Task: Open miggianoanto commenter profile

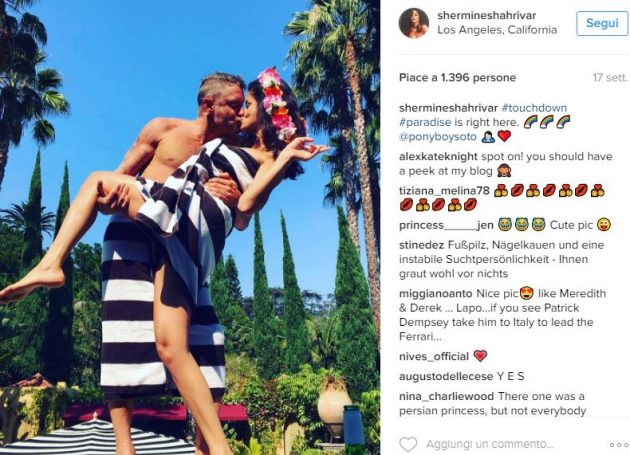Action: coord(436,294)
